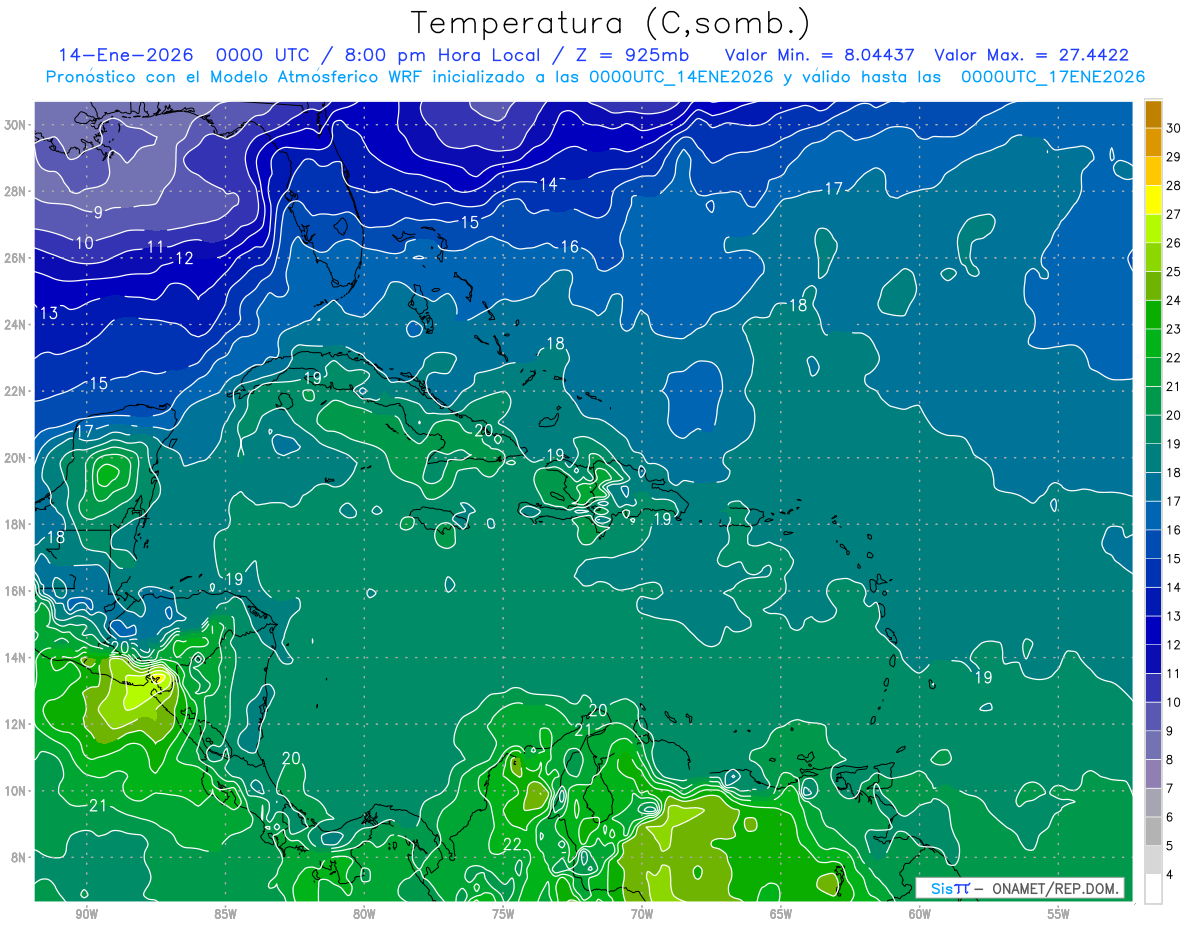The width and height of the screenshot is (1200, 927).
Task: Click the '70W' longitude axis label
Action: coord(642,914)
